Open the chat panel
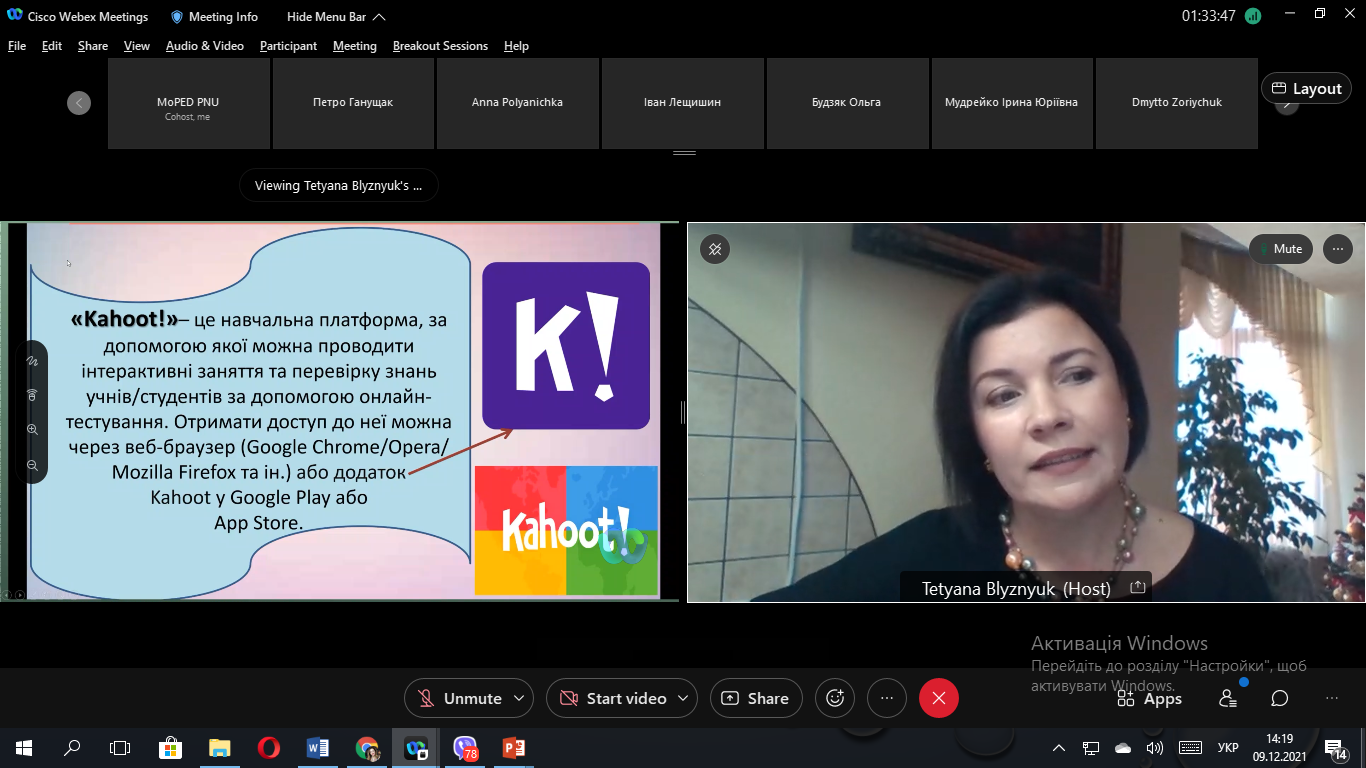 [1279, 698]
